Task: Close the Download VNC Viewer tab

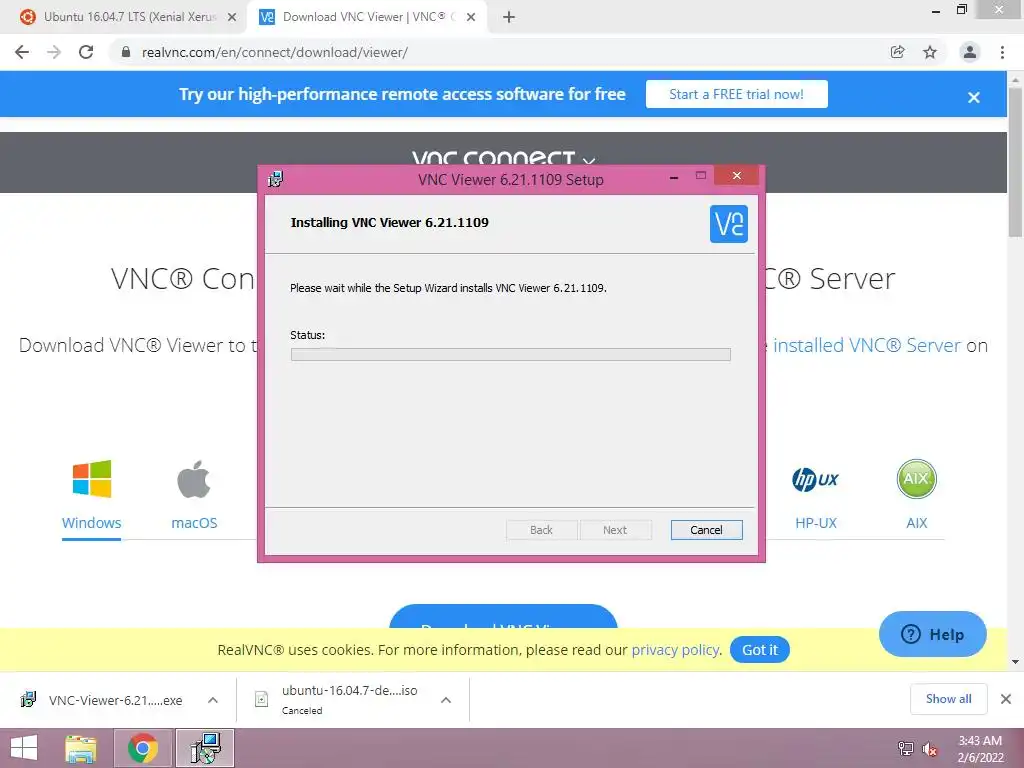Action: pos(471,18)
